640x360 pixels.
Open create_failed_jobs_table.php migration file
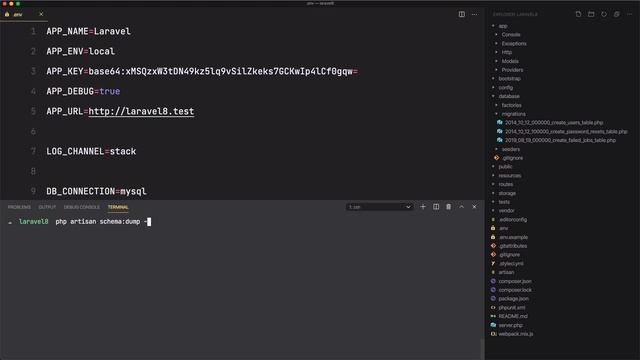pyautogui.click(x=560, y=140)
